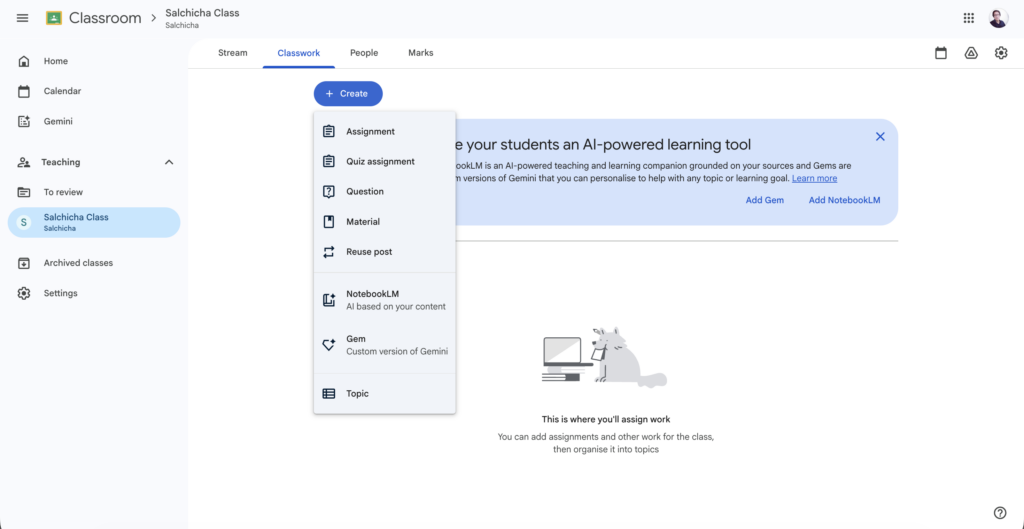Click the Home house icon in sidebar
1024x529 pixels.
point(24,61)
